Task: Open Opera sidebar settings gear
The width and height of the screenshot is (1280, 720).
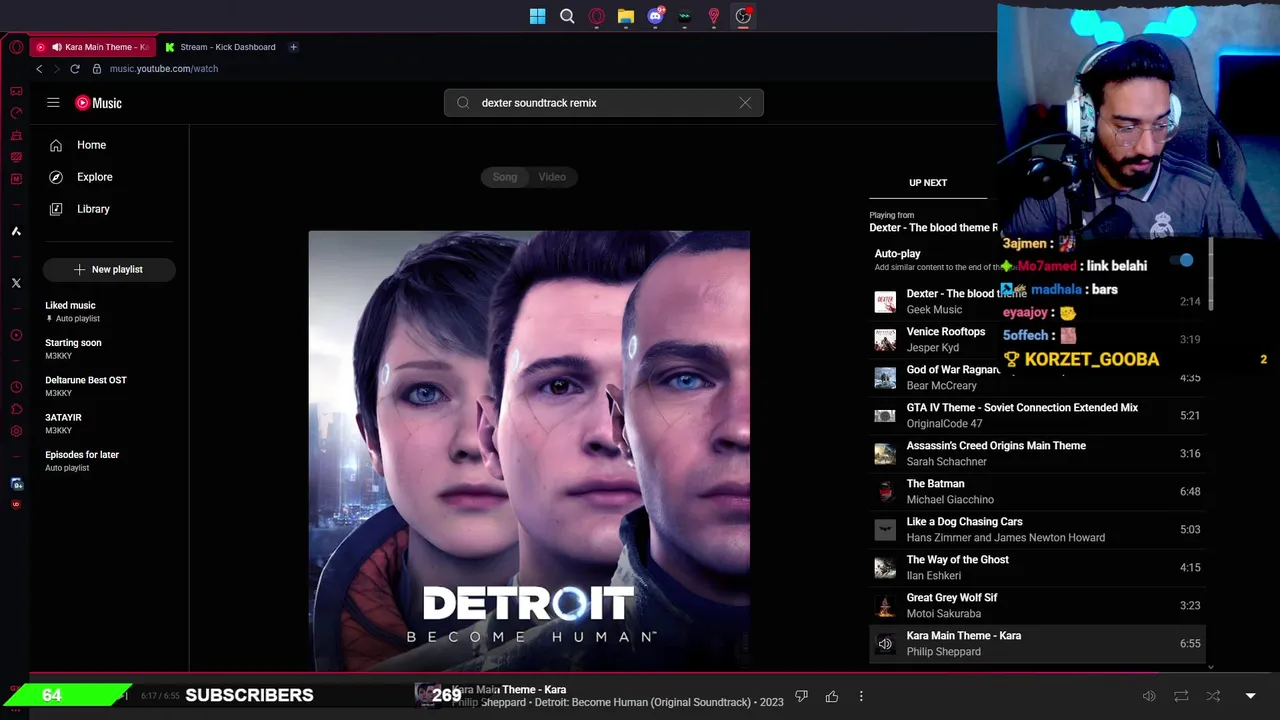Action: [x=16, y=431]
